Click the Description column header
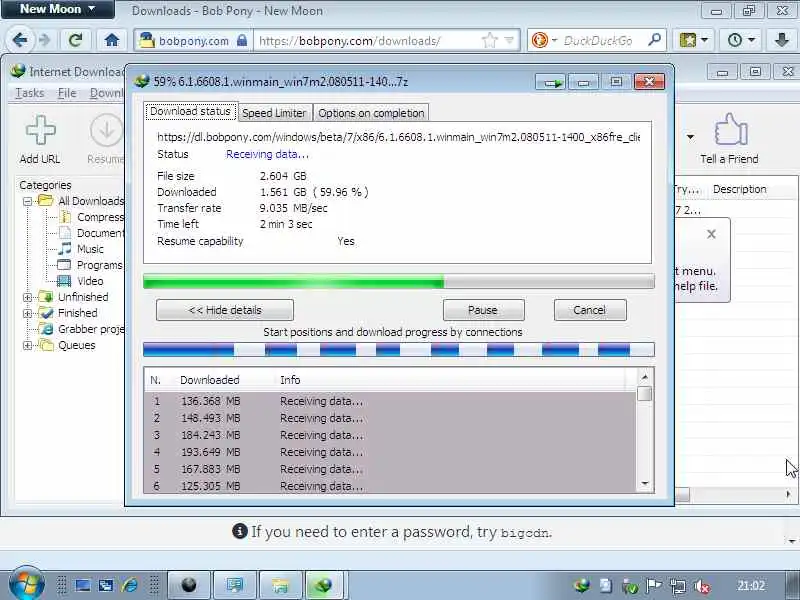This screenshot has height=600, width=800. coord(739,189)
